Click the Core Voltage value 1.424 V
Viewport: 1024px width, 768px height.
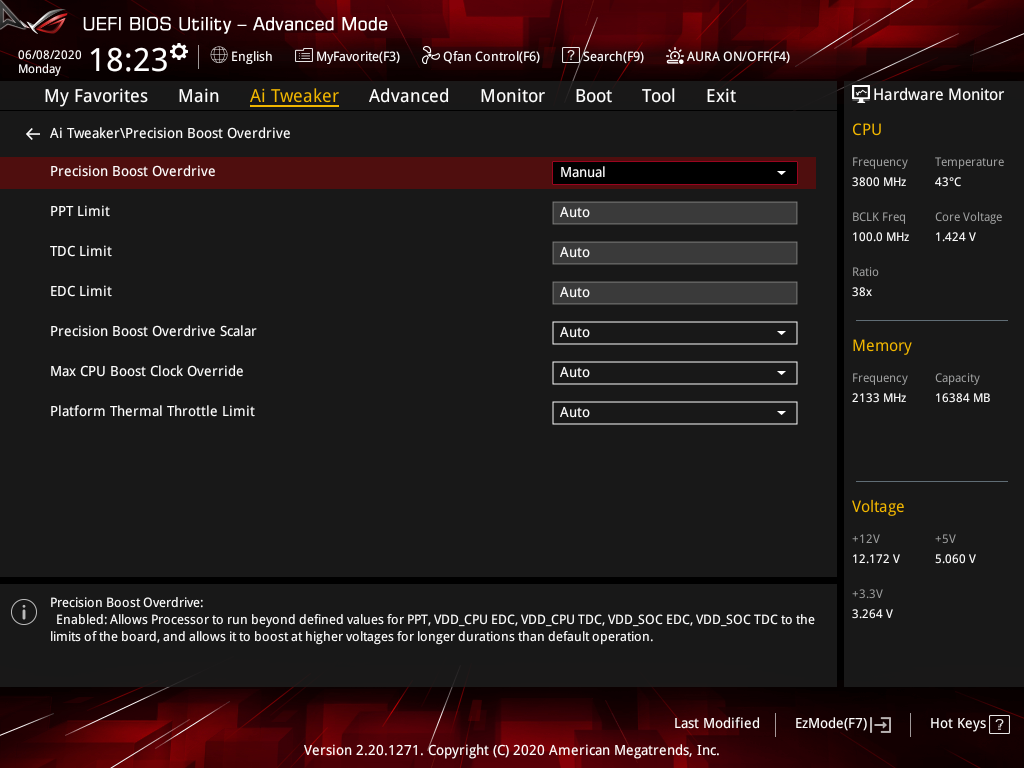(x=955, y=237)
